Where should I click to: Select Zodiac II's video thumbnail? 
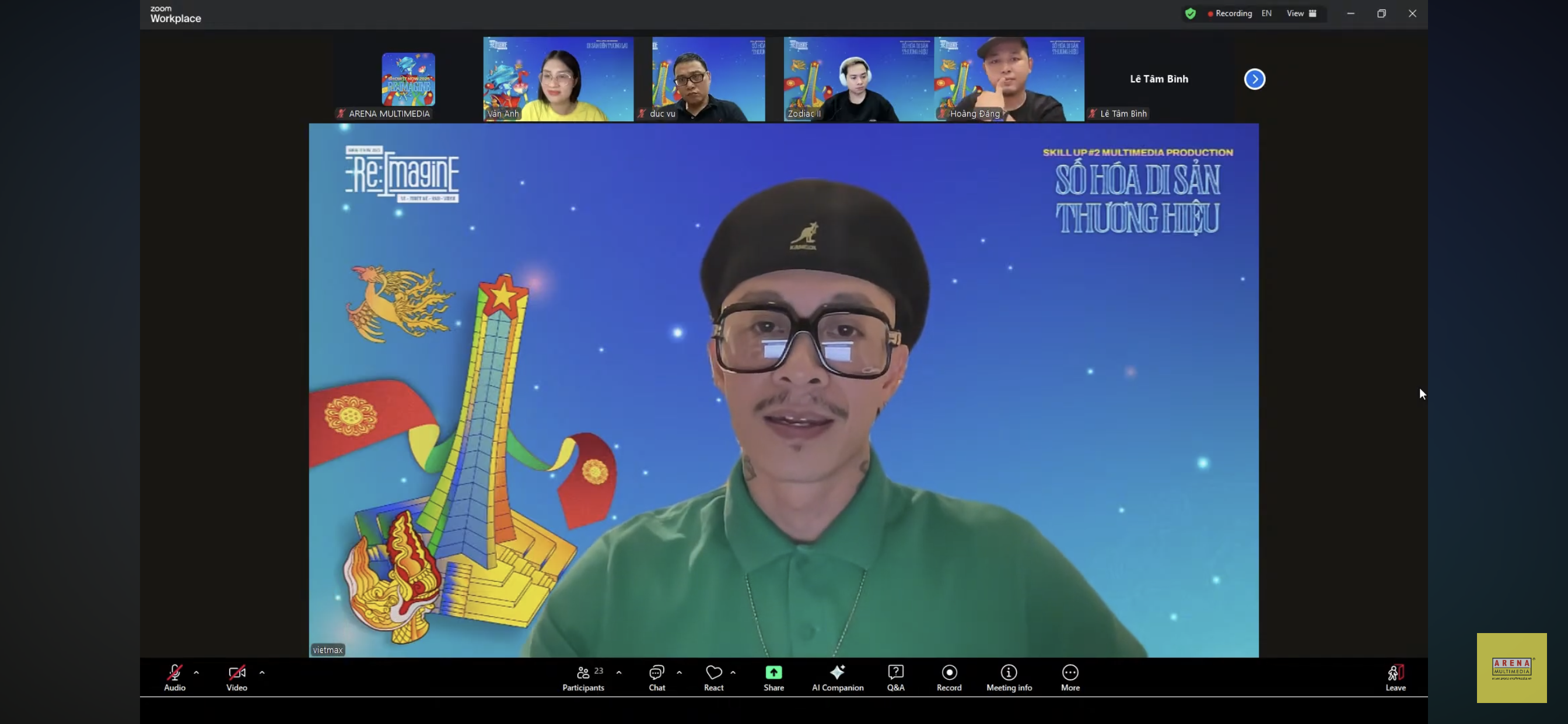click(859, 79)
